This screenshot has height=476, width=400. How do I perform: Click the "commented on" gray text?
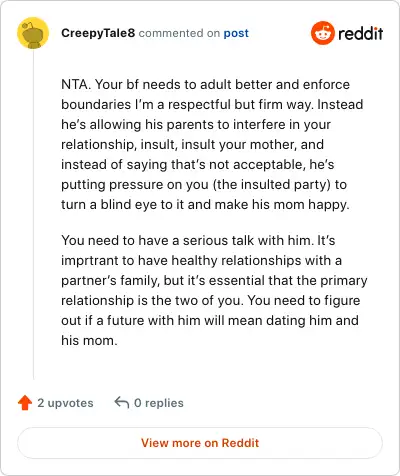[x=179, y=33]
